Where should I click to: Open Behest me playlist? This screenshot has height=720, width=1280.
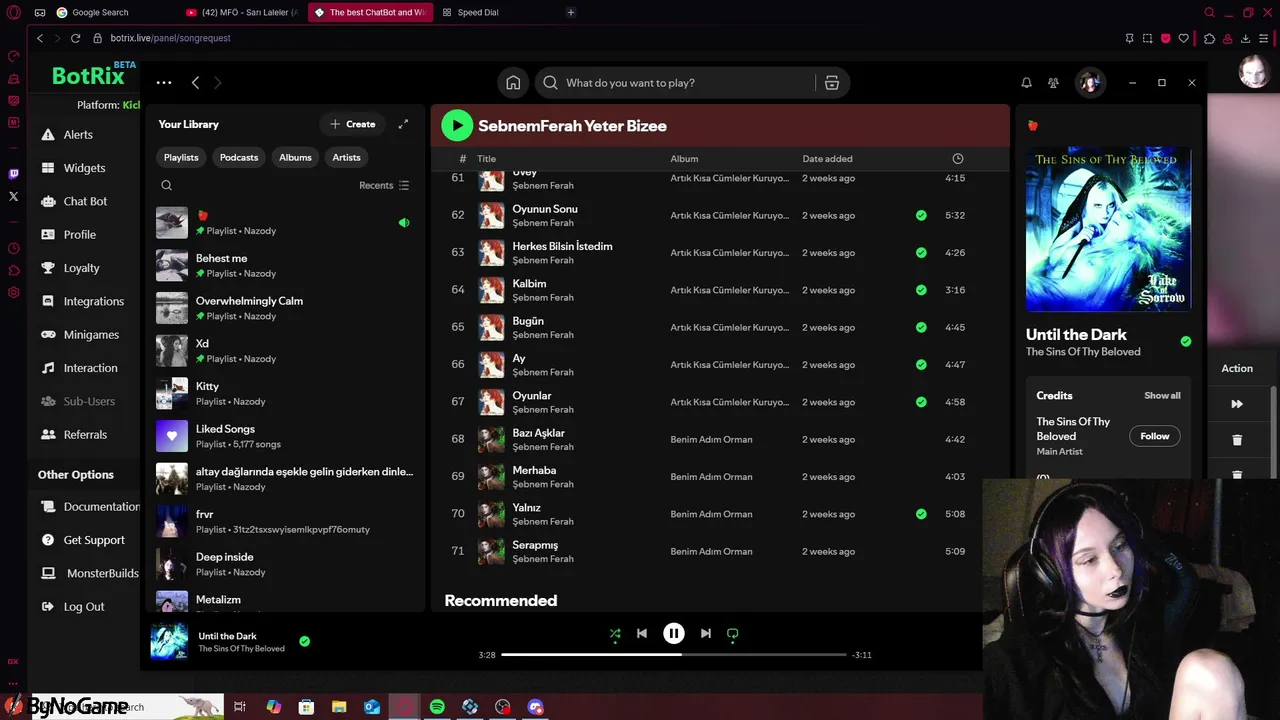[284, 265]
